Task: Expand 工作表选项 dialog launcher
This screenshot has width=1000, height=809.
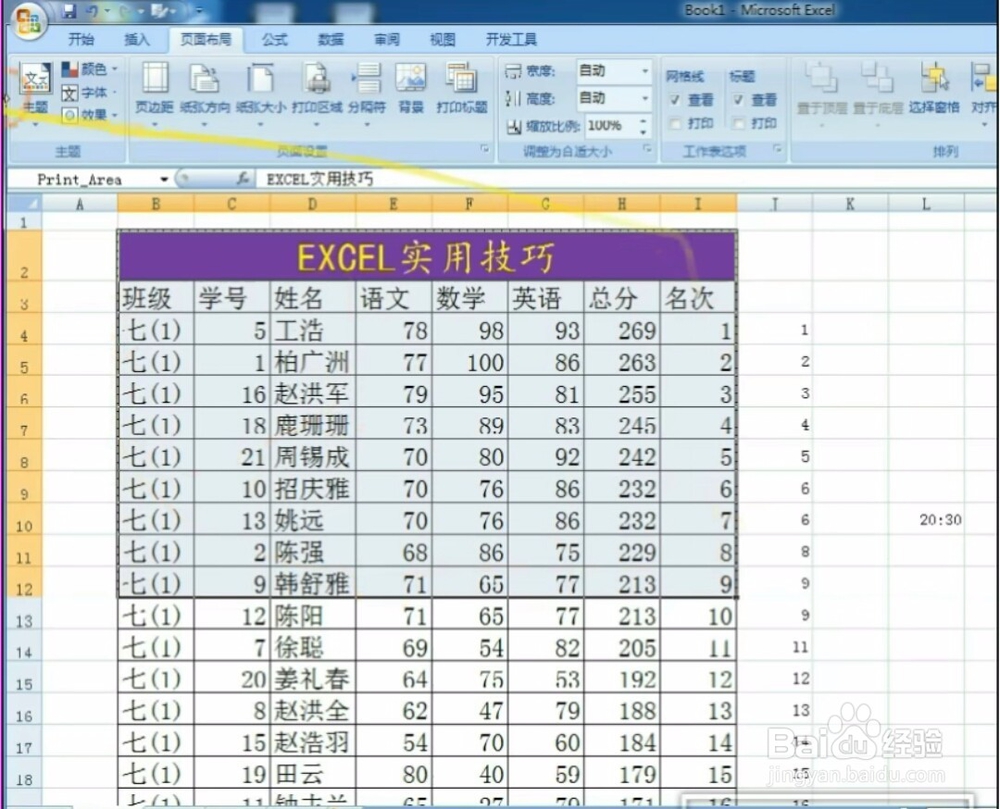Action: [x=777, y=149]
